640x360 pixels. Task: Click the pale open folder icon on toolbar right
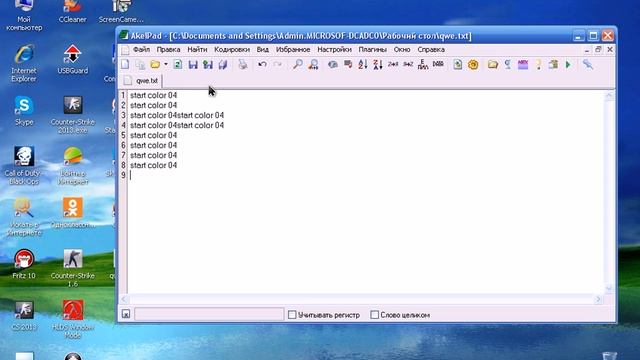click(x=493, y=64)
